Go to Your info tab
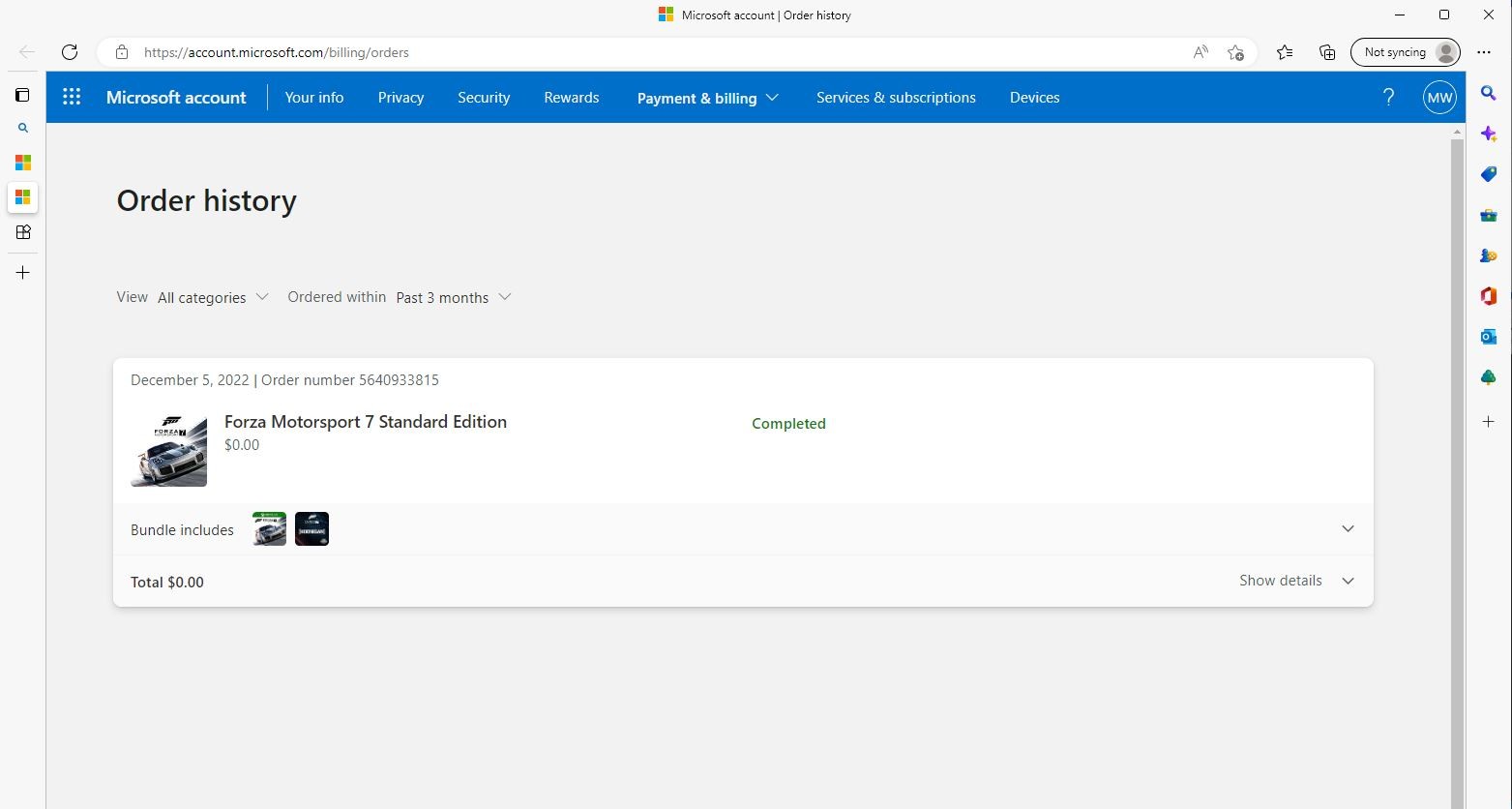 tap(314, 98)
